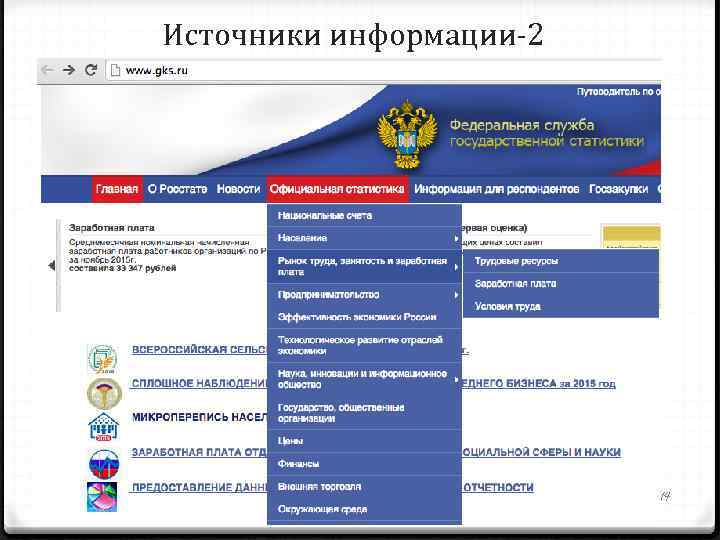Viewport: 720px width, 540px height.
Task: Click text 'составила 33 347 рублей'
Action: [123, 268]
